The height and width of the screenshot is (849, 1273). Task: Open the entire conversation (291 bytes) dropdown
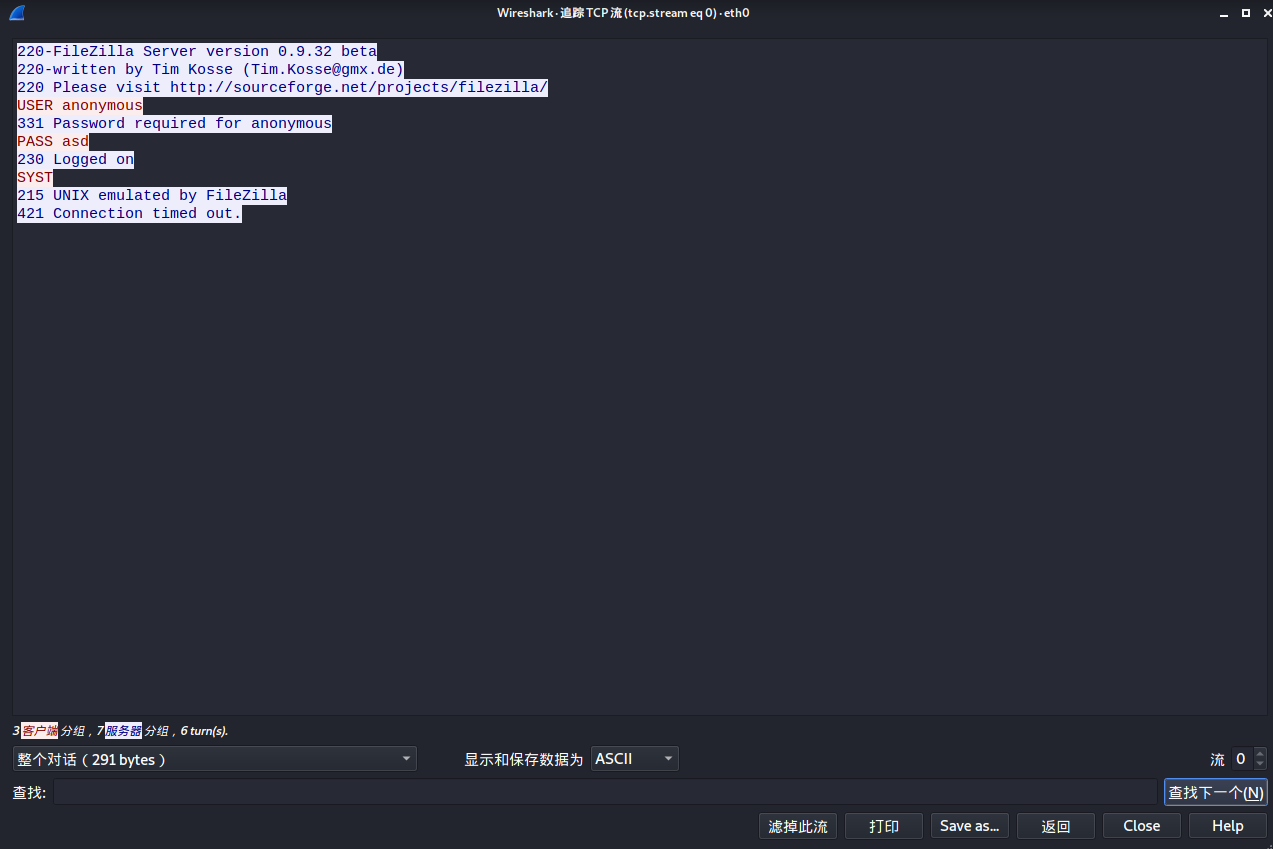click(215, 759)
